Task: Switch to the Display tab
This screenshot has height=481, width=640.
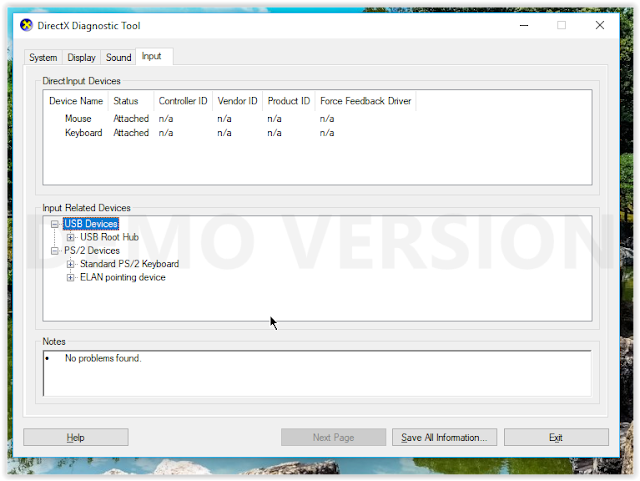Action: (81, 58)
